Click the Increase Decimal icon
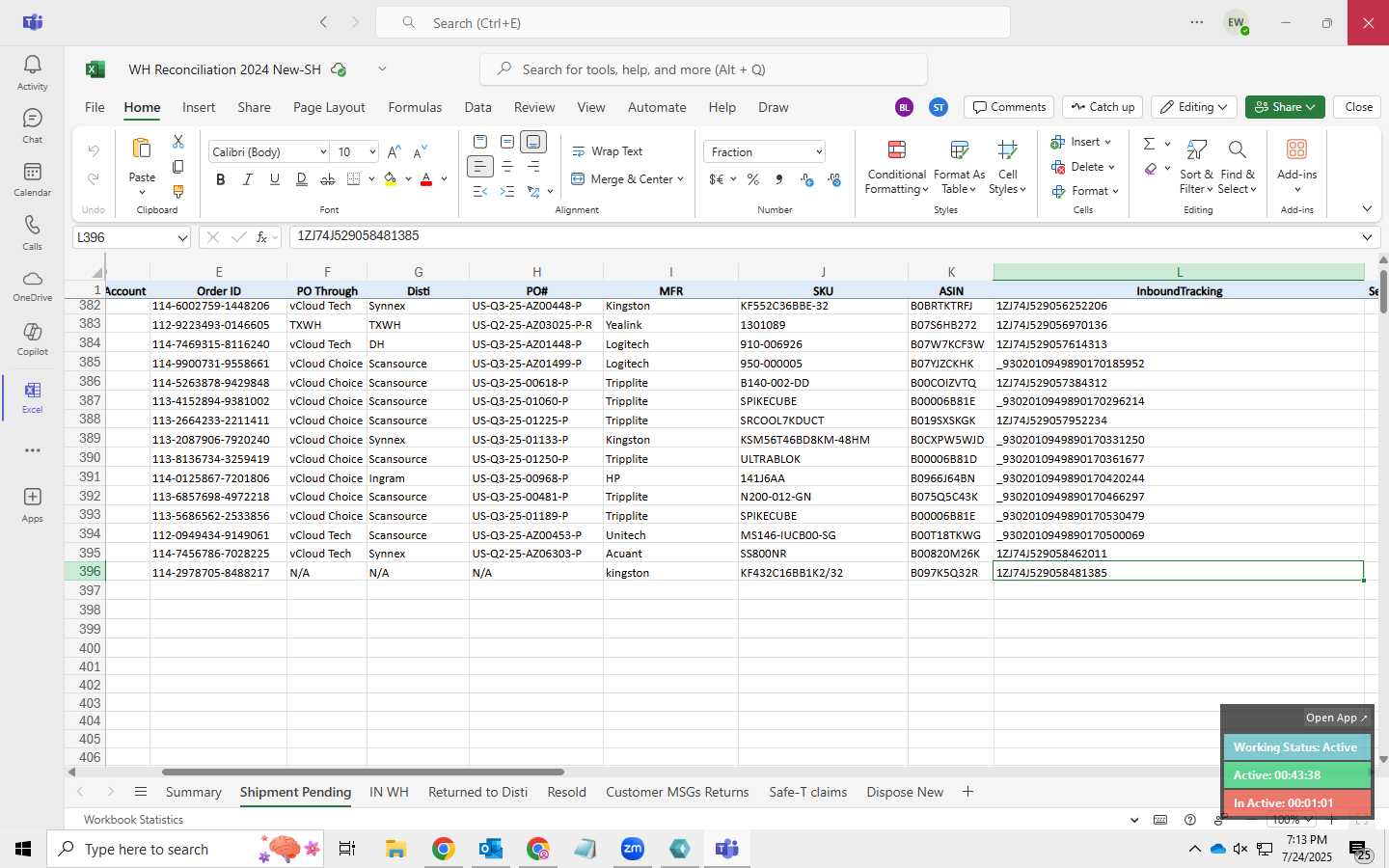The image size is (1389, 868). click(807, 179)
